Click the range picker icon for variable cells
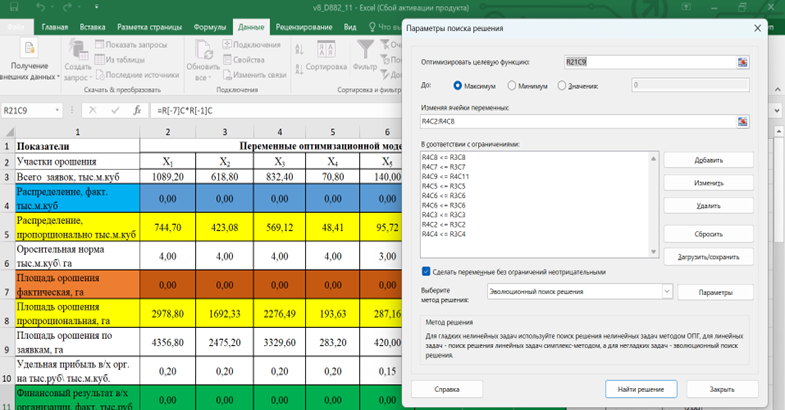The height and width of the screenshot is (410, 785). pos(743,122)
